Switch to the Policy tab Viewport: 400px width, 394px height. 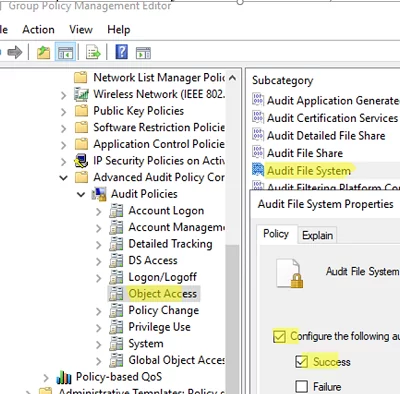[x=276, y=234]
